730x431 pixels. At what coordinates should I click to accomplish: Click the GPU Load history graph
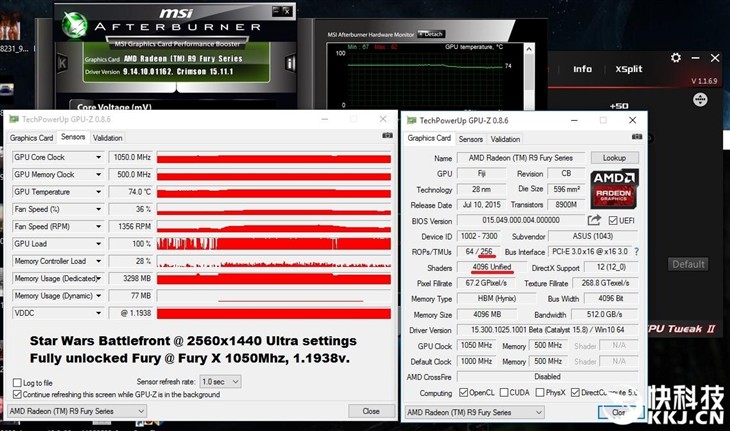[274, 243]
